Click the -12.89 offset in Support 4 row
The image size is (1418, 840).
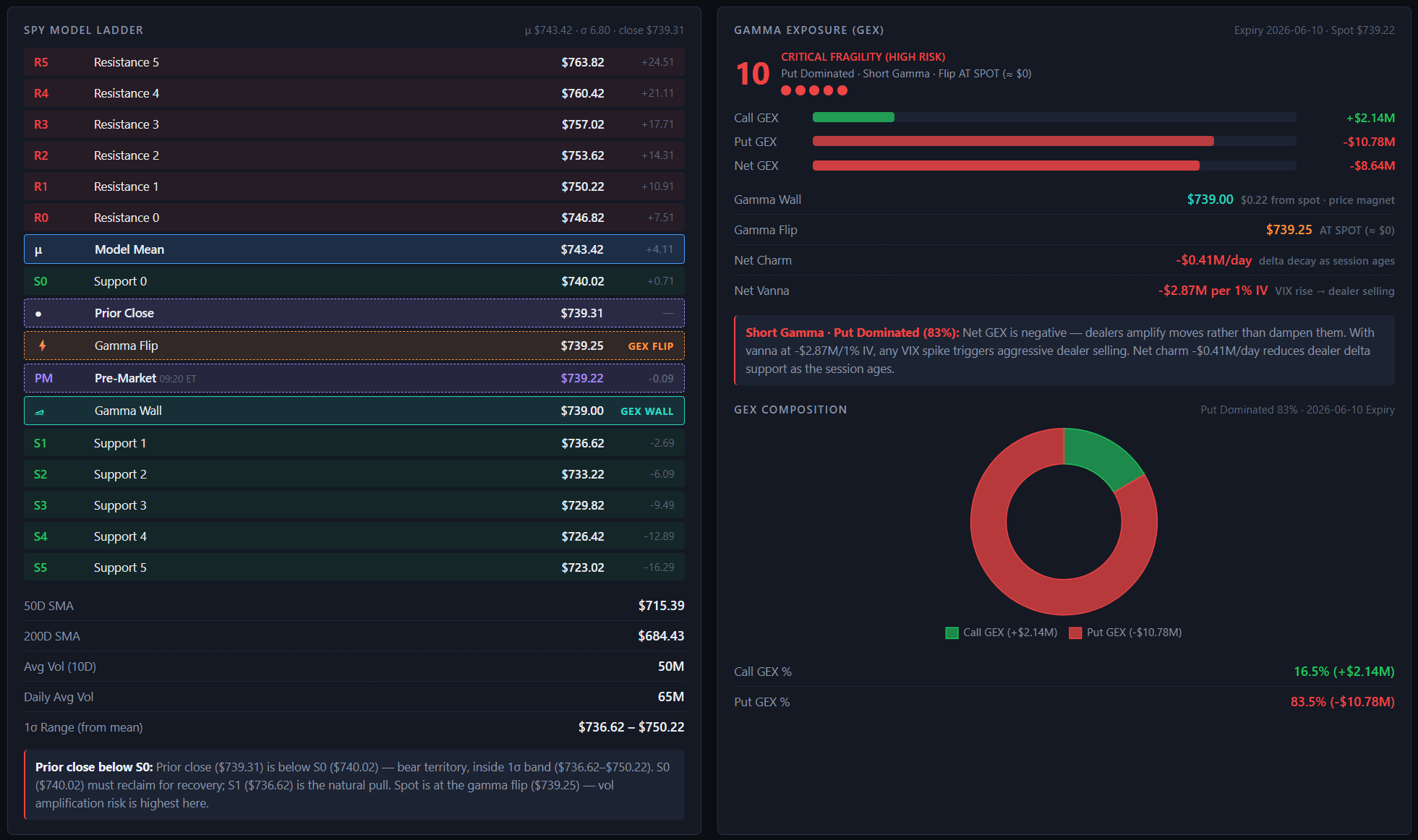pyautogui.click(x=659, y=536)
